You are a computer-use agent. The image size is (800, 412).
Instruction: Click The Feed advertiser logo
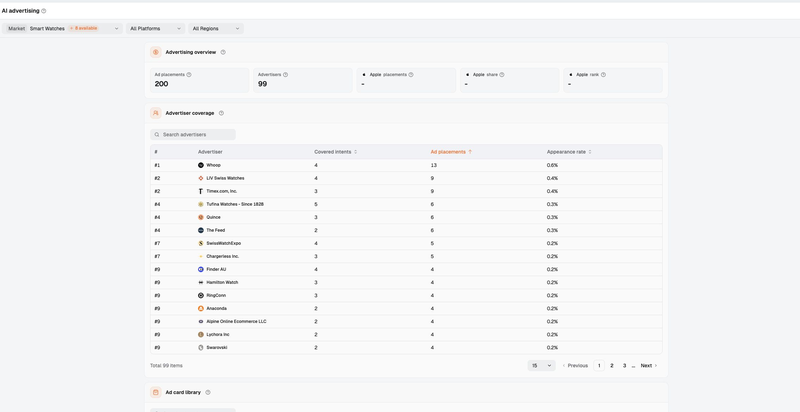(x=201, y=230)
